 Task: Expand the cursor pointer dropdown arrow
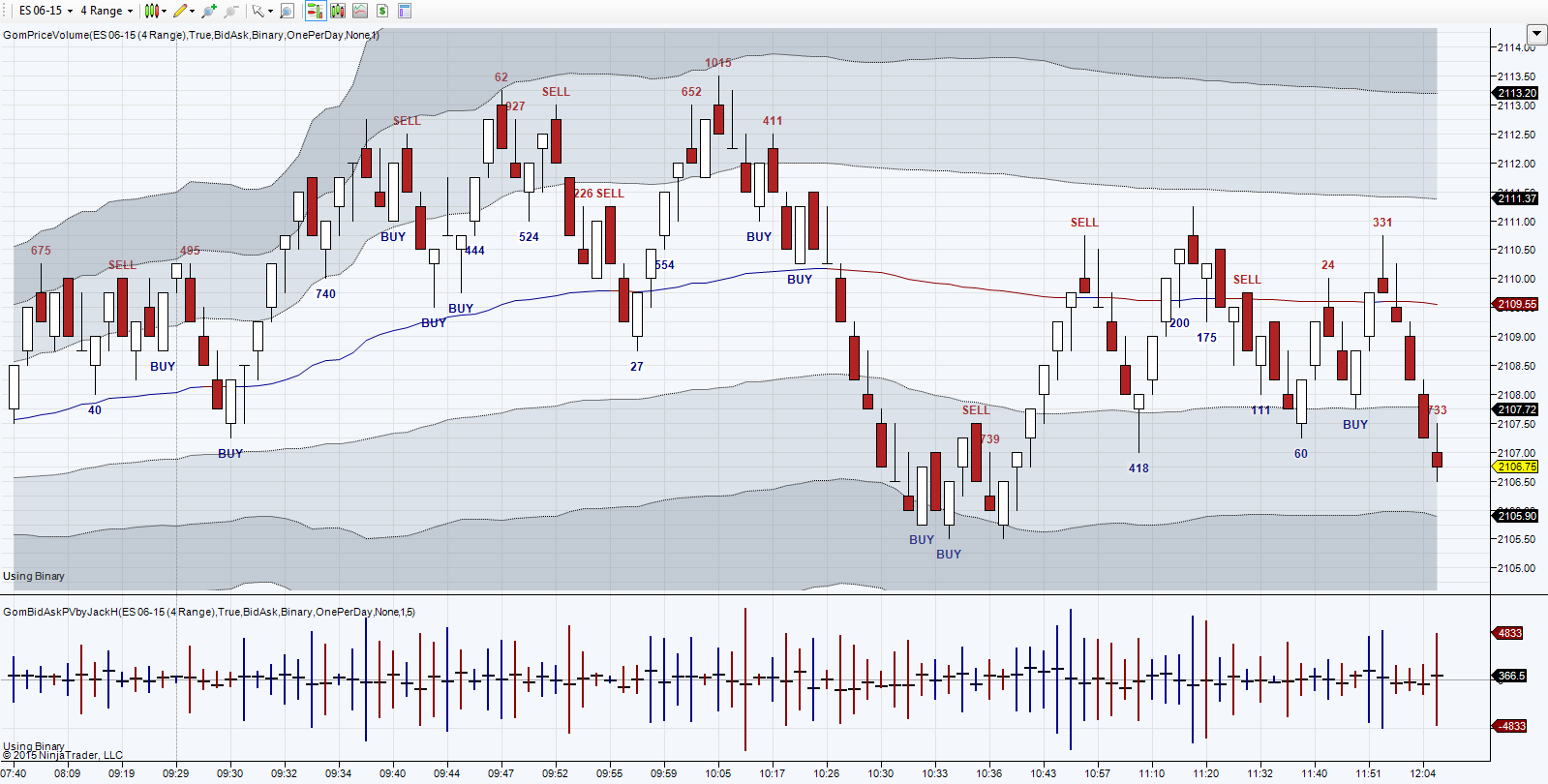click(270, 12)
